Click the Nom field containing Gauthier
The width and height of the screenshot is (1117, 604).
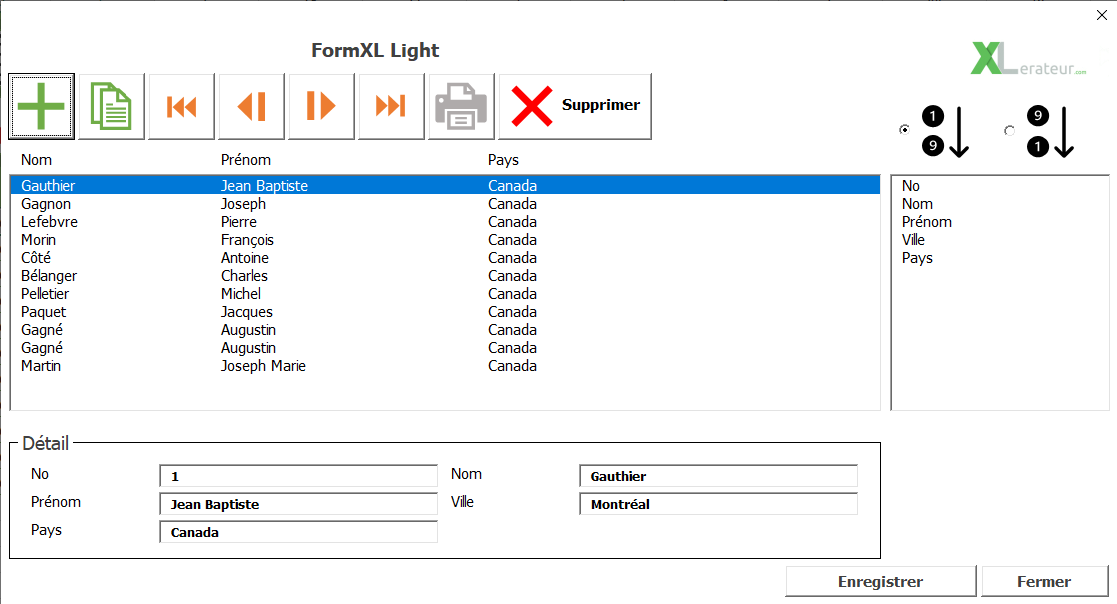718,476
